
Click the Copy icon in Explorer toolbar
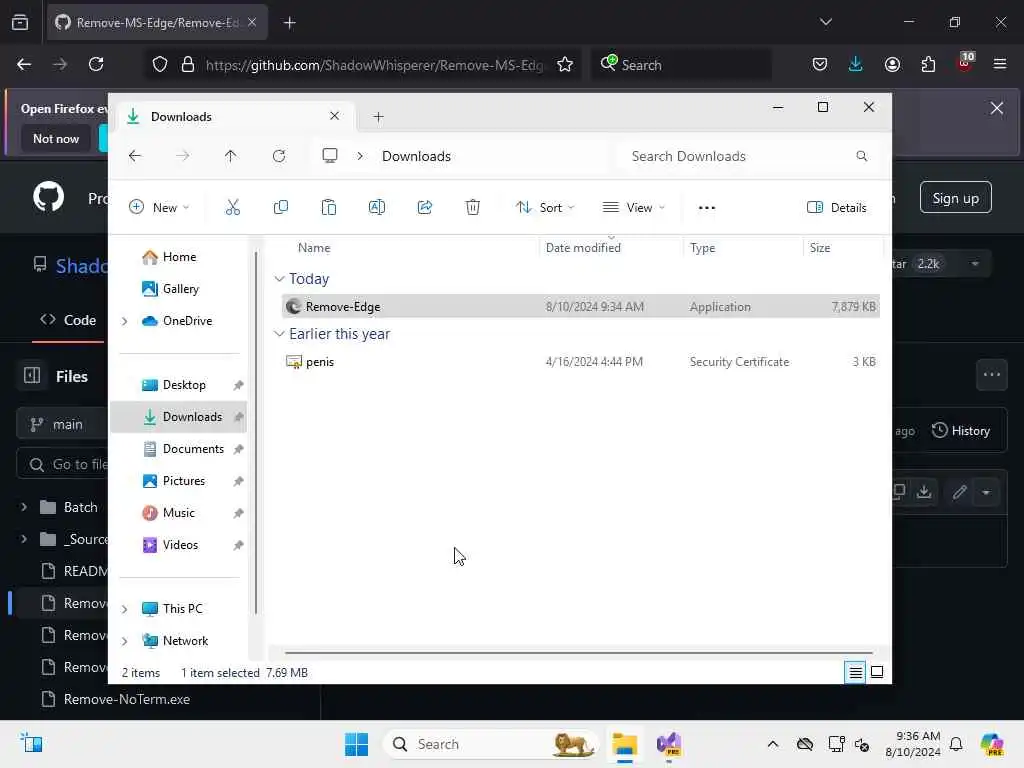click(x=281, y=208)
